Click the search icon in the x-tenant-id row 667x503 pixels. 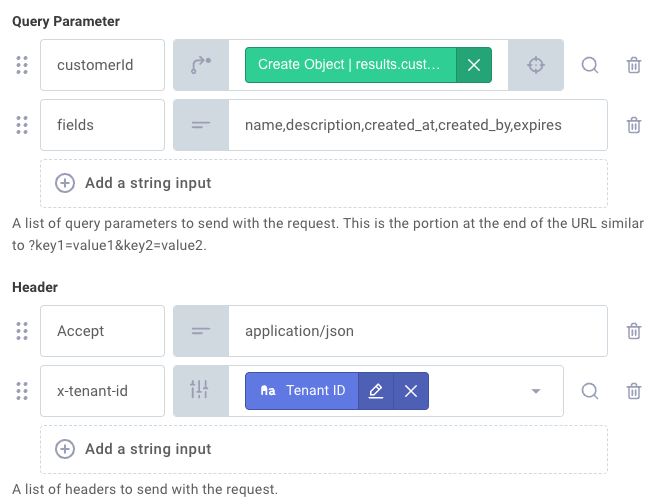590,391
